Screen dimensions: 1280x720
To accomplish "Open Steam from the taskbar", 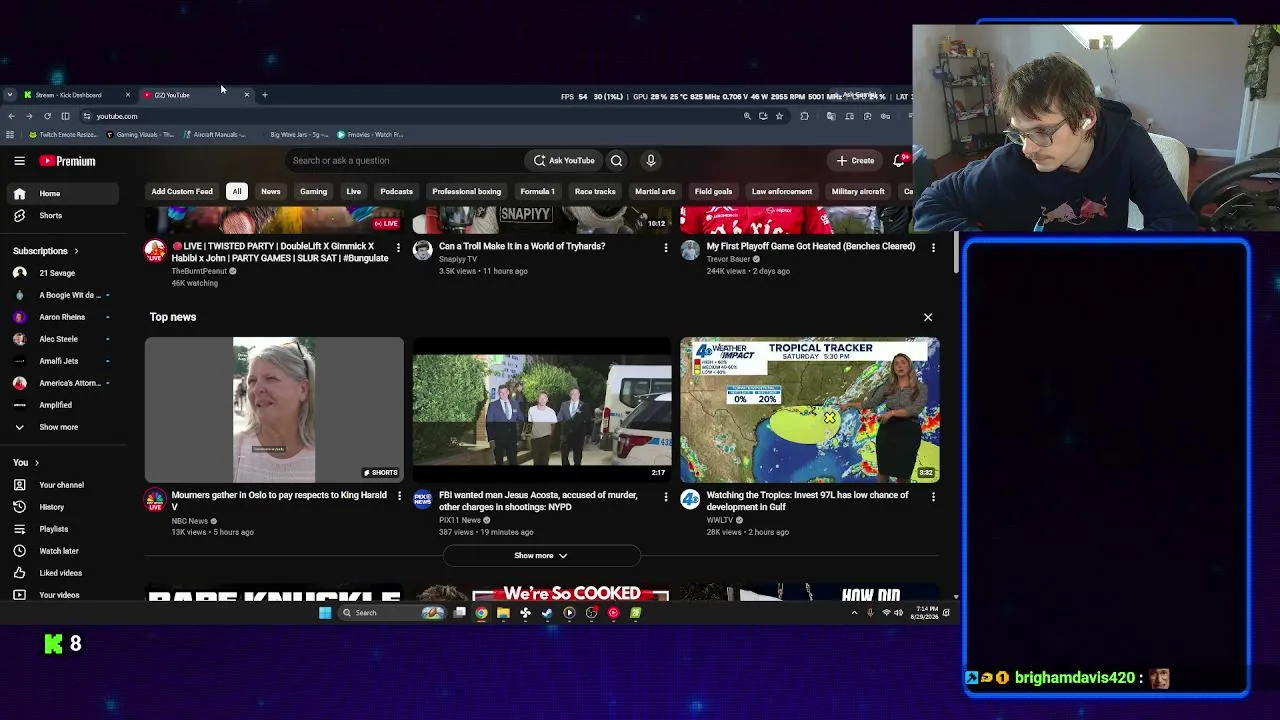I will (x=547, y=613).
